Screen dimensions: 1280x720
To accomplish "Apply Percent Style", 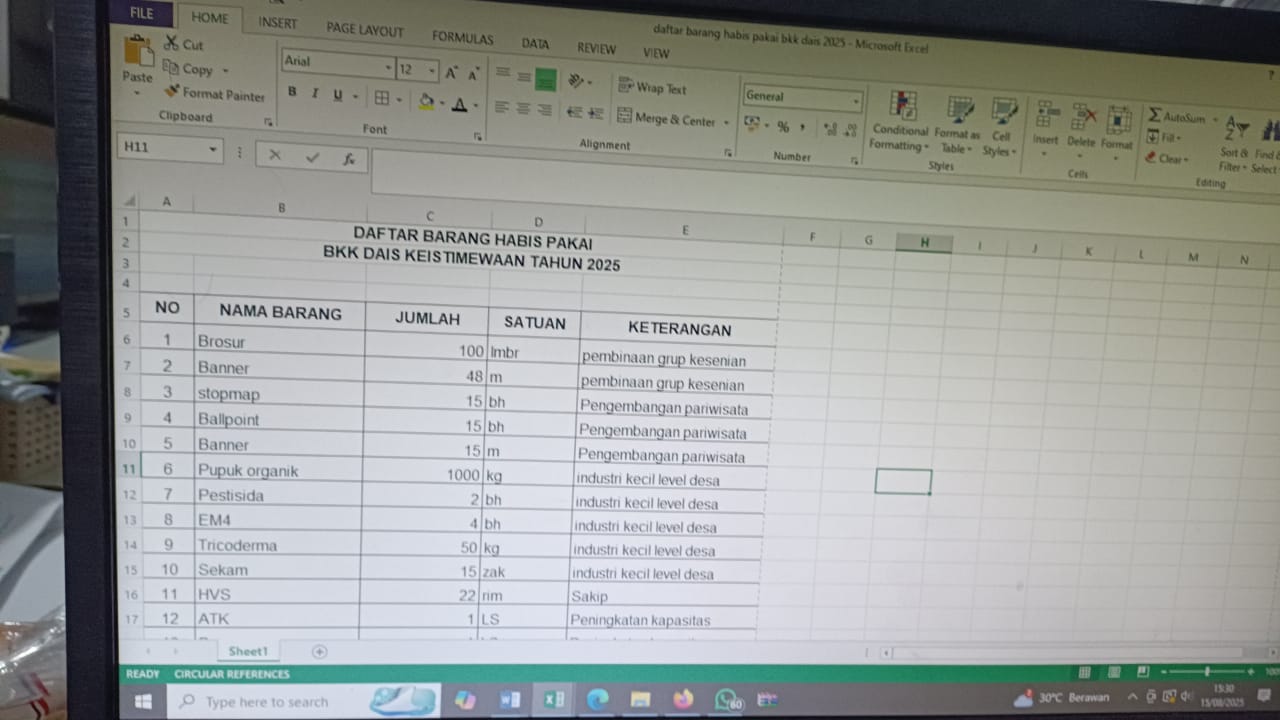I will [783, 127].
